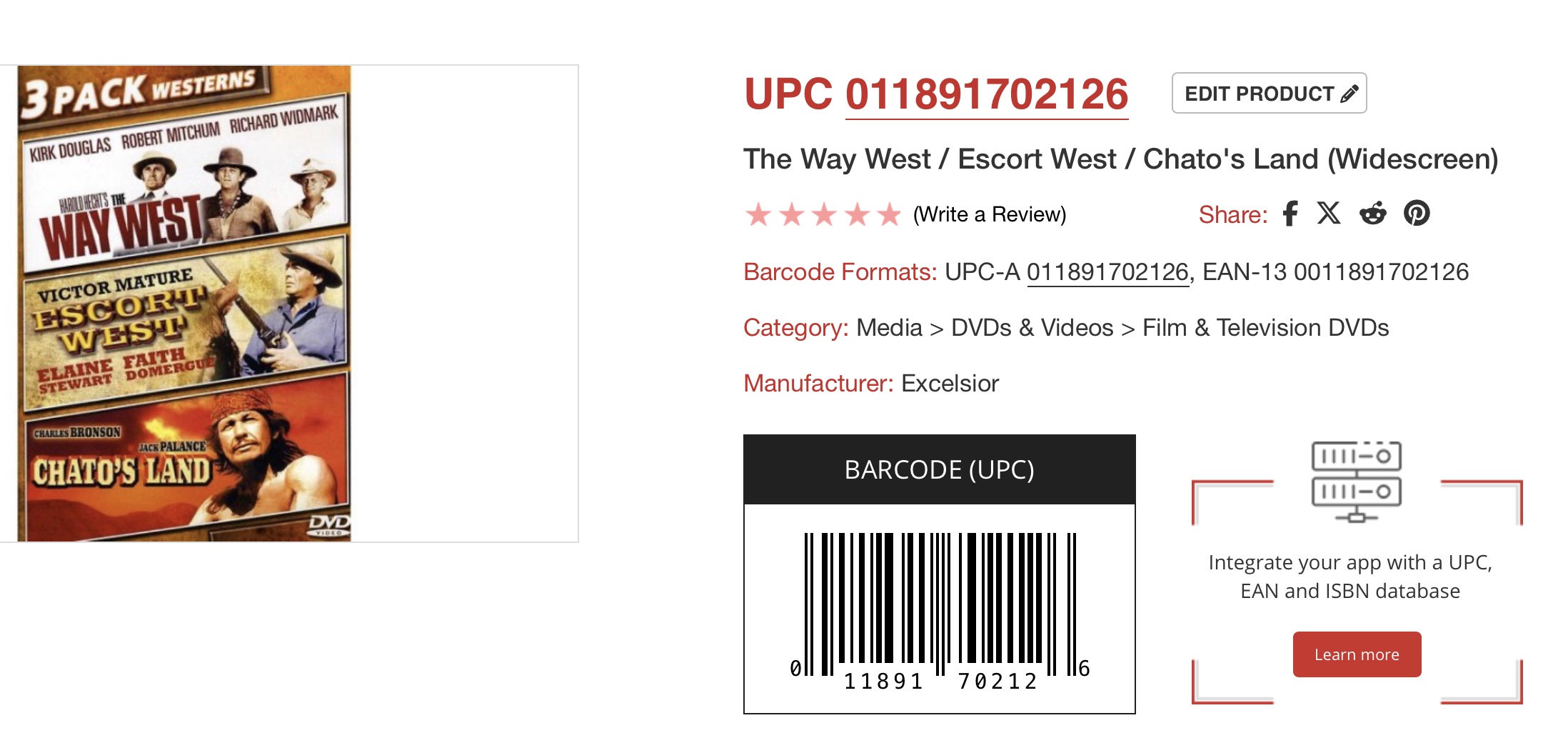Share product on X
Screen dimensions: 1568x738
pos(1329,213)
